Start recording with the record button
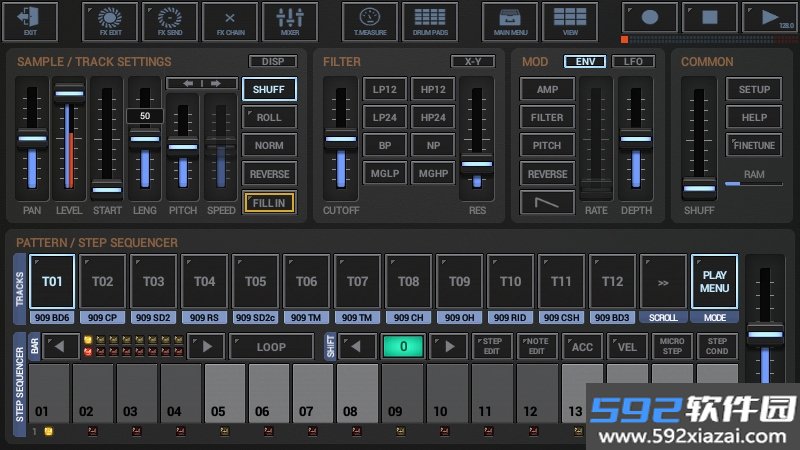The height and width of the screenshot is (450, 800). pyautogui.click(x=649, y=17)
